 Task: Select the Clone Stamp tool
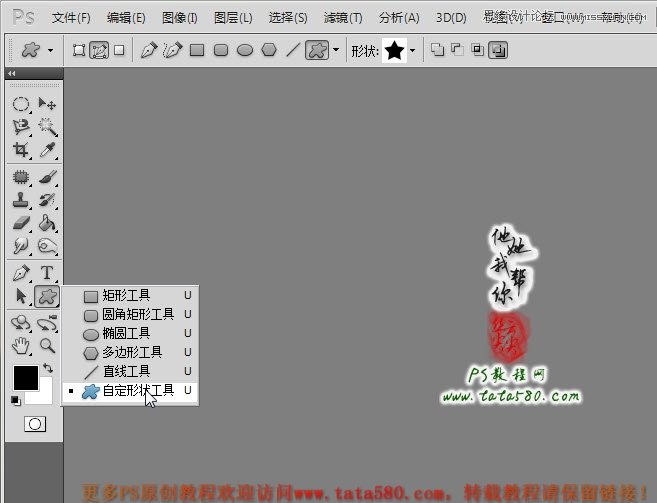point(21,200)
